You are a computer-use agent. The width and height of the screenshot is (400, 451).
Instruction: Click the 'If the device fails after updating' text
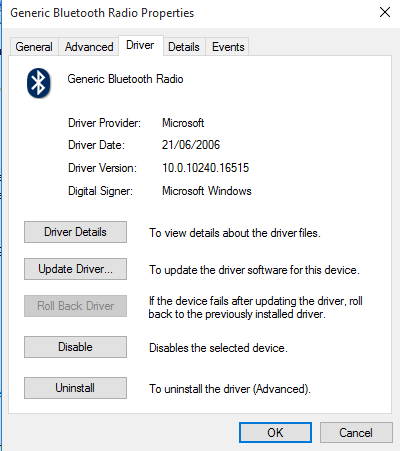pos(256,307)
